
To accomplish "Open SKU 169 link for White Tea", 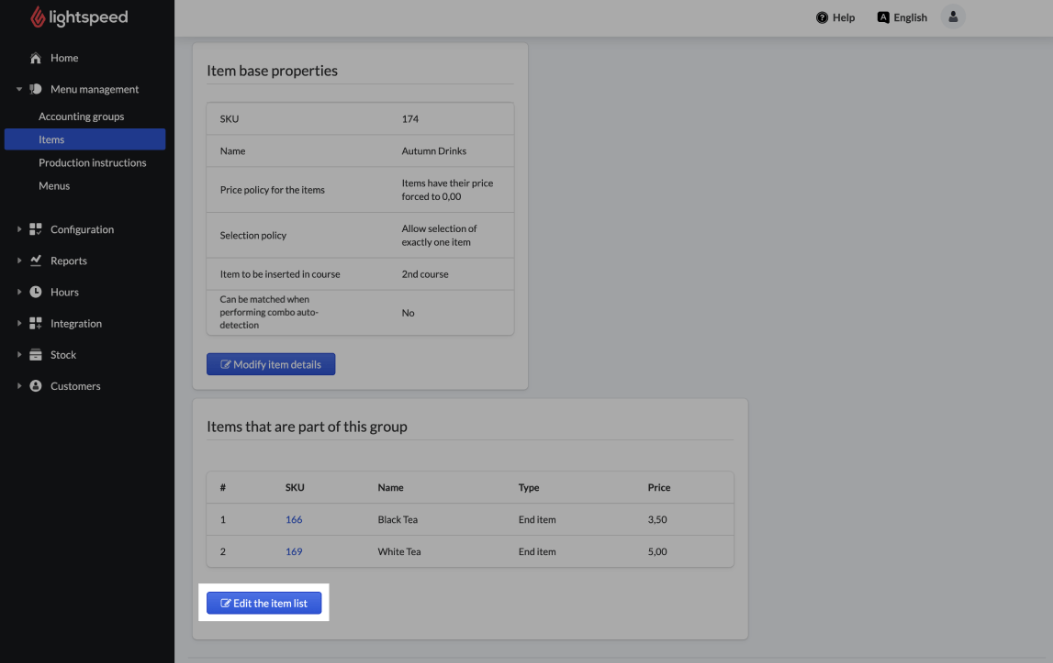I will coord(294,552).
